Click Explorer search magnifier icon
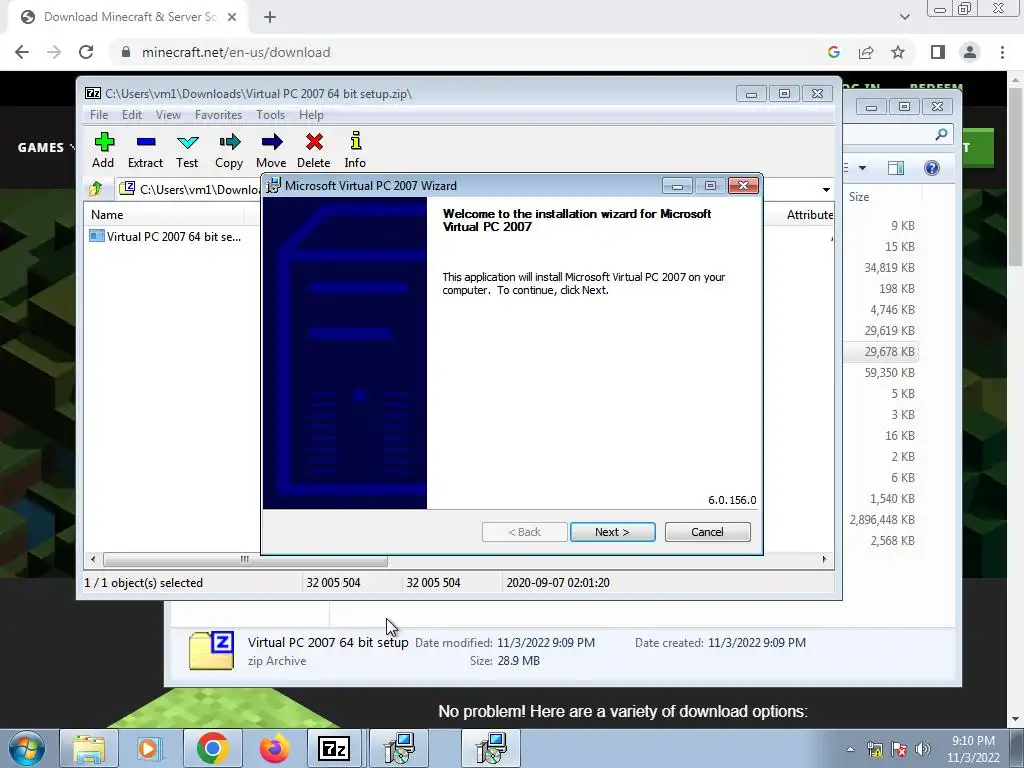The image size is (1024, 768). [x=941, y=135]
